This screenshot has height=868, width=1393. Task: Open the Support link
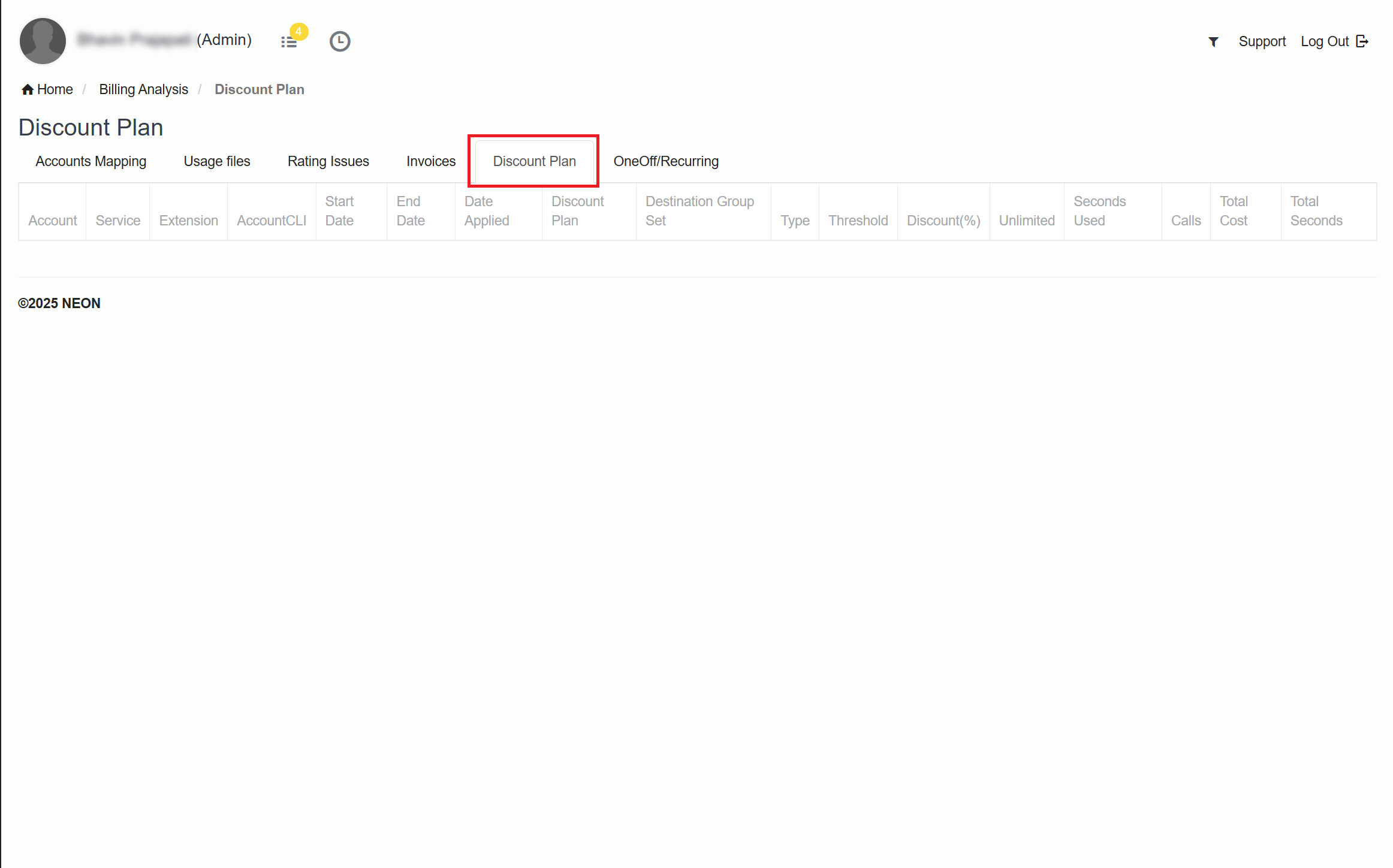coord(1262,41)
